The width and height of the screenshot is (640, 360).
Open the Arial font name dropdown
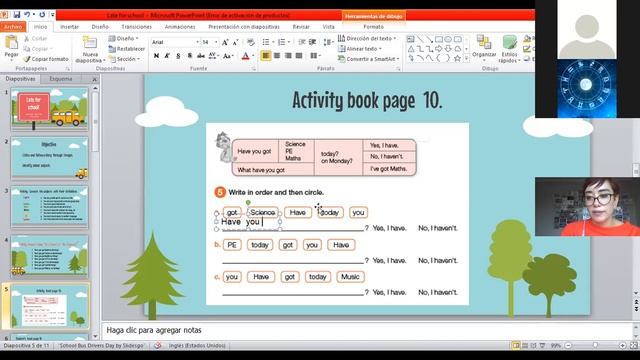(x=198, y=42)
